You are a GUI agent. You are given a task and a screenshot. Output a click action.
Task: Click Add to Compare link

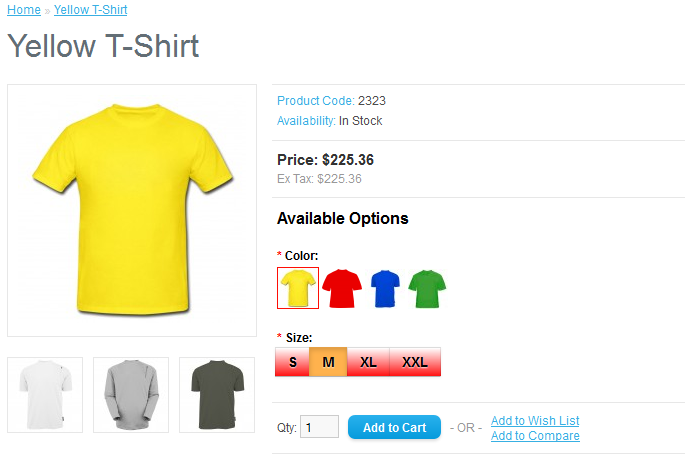(535, 436)
